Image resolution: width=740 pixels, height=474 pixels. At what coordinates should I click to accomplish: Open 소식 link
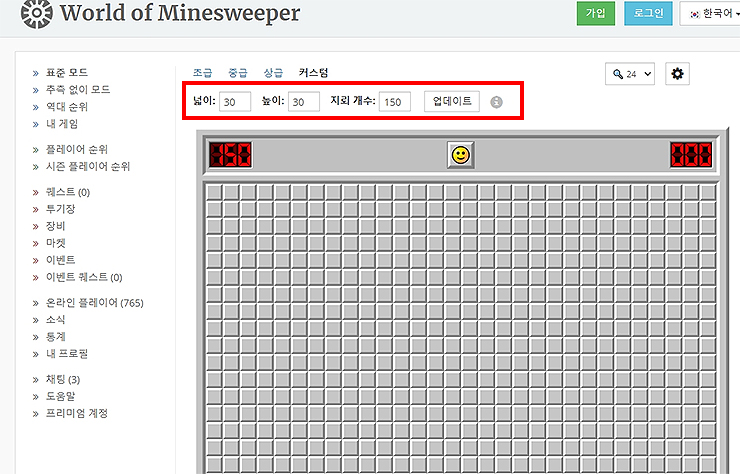point(55,320)
